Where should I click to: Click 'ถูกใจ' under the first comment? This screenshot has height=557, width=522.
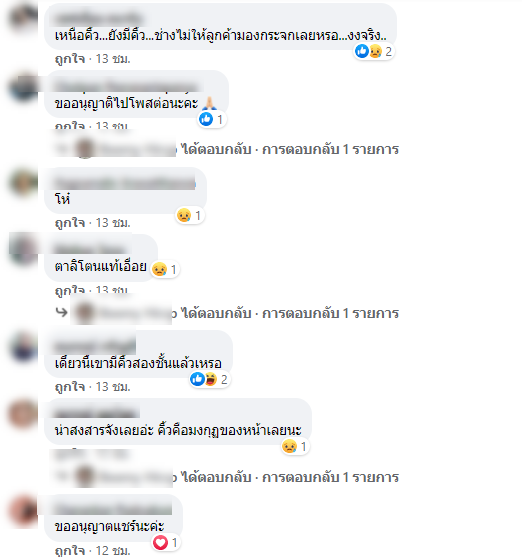pyautogui.click(x=70, y=59)
